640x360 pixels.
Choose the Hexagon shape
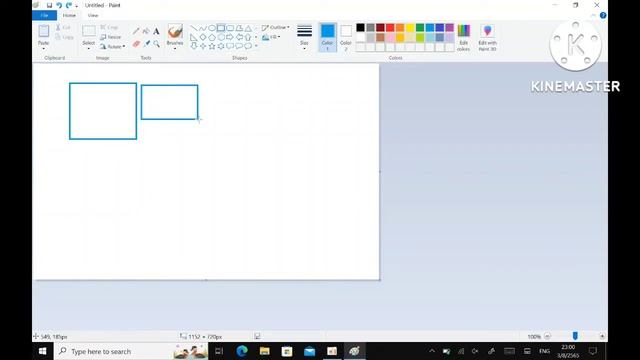pyautogui.click(x=221, y=37)
